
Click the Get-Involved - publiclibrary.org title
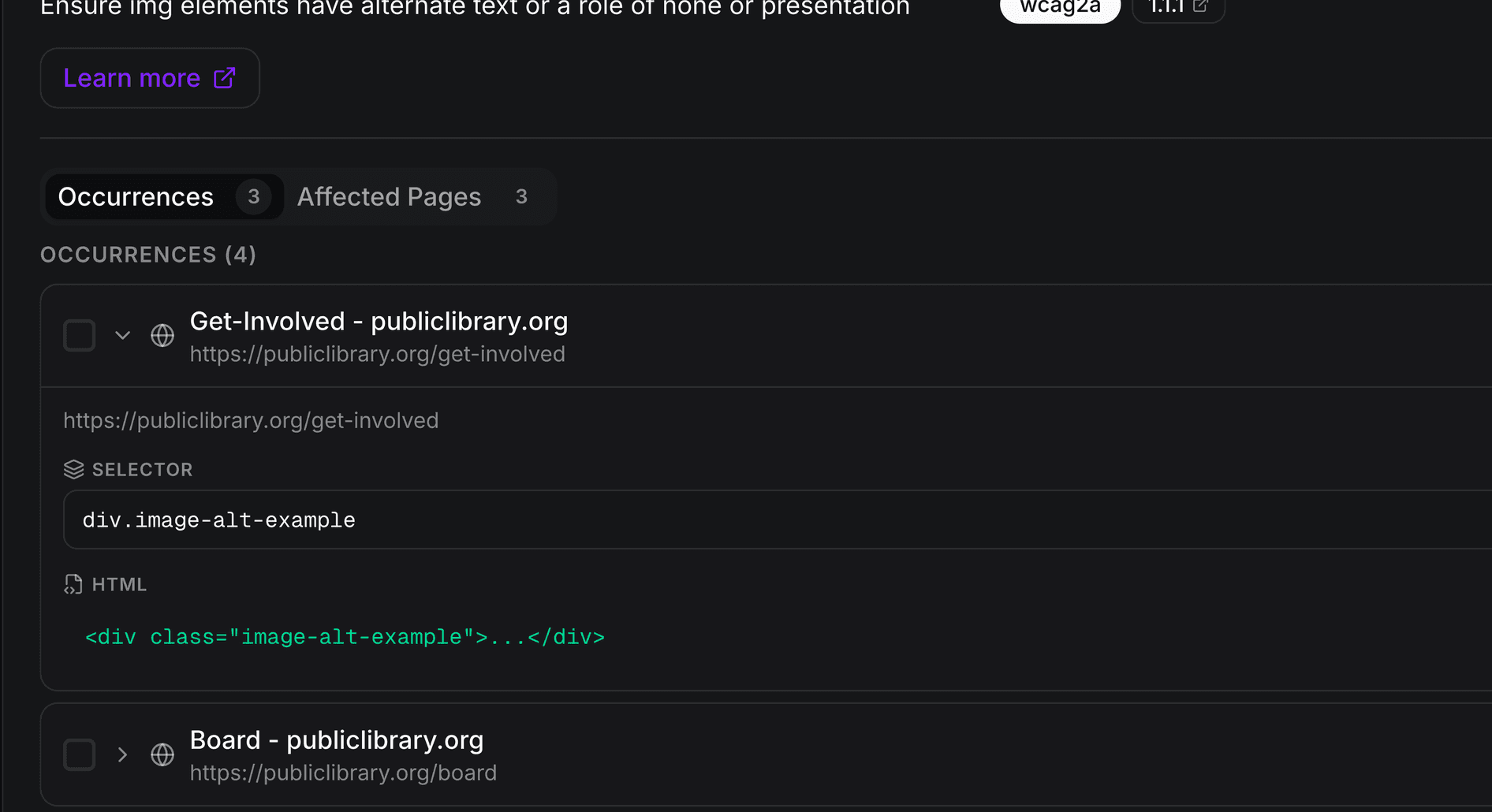pos(379,322)
